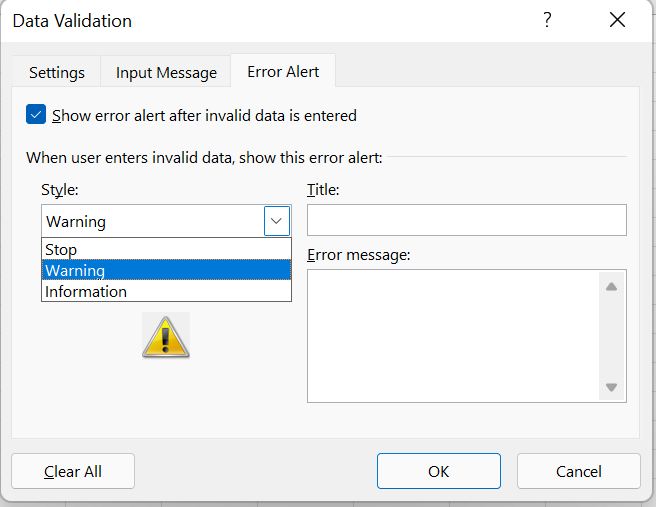Image resolution: width=656 pixels, height=507 pixels.
Task: Click the Clear All button
Action: pos(73,471)
